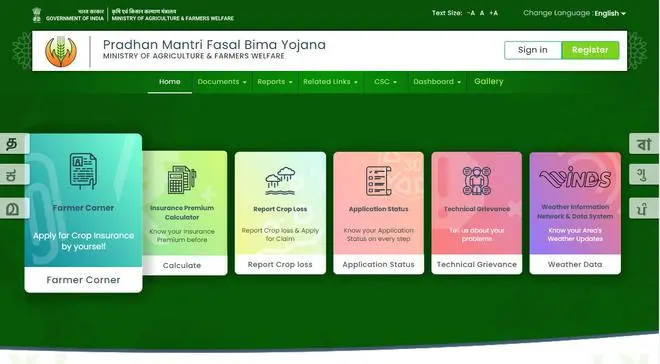Screen dimensions: 660x364
Task: Expand the Documents dropdown menu
Action: click(222, 82)
